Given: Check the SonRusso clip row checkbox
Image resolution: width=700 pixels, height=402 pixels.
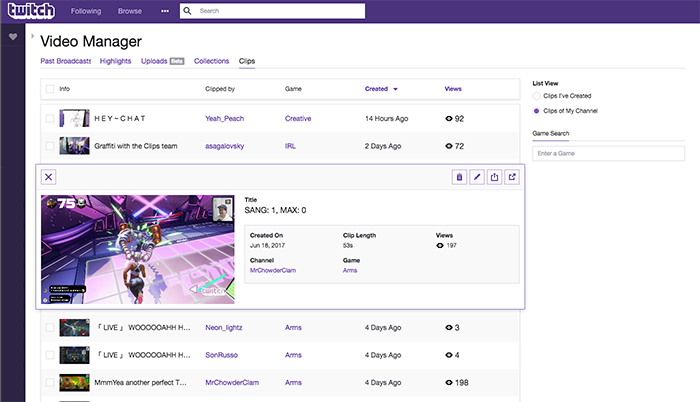Looking at the screenshot, I should tap(50, 355).
